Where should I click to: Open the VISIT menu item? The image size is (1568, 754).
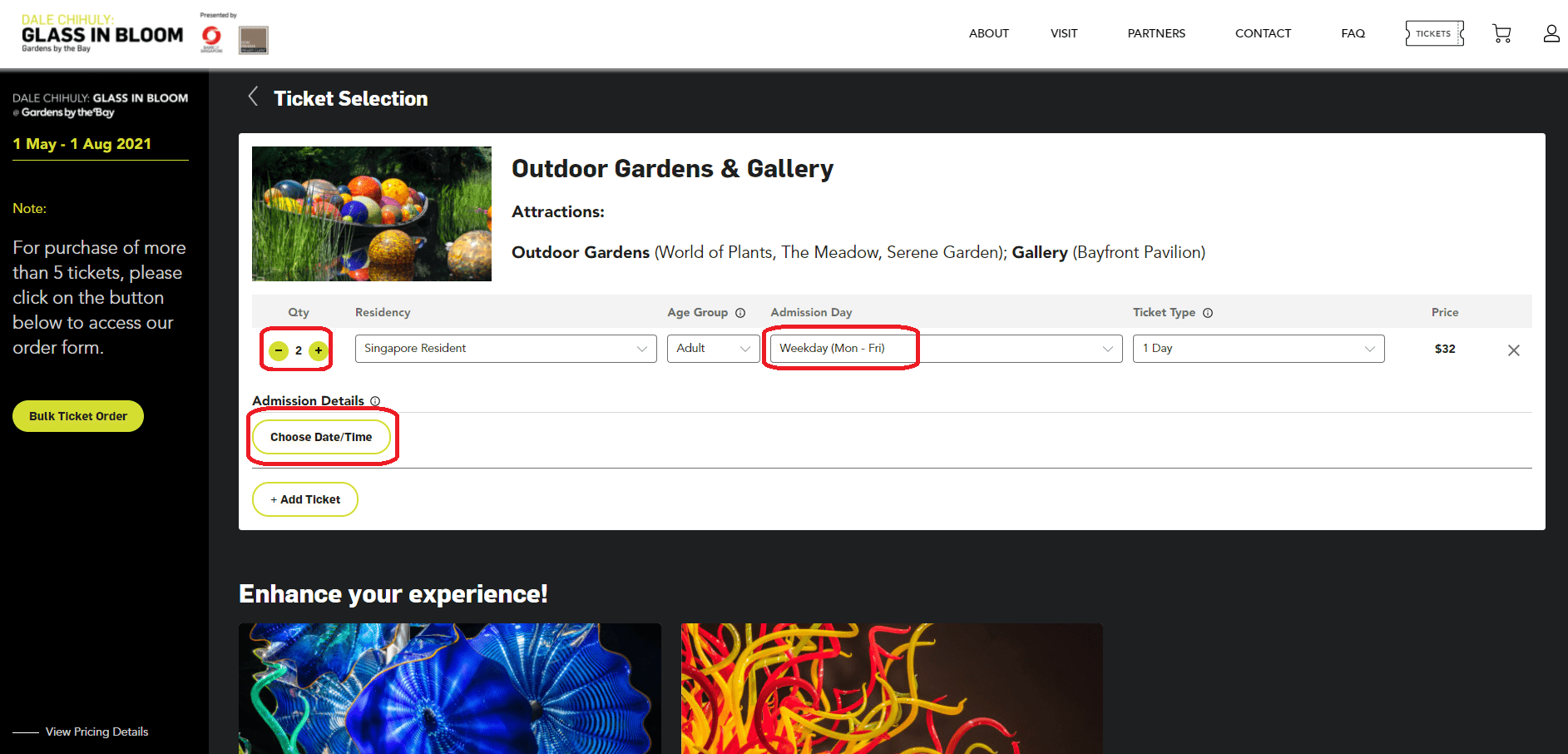point(1064,33)
